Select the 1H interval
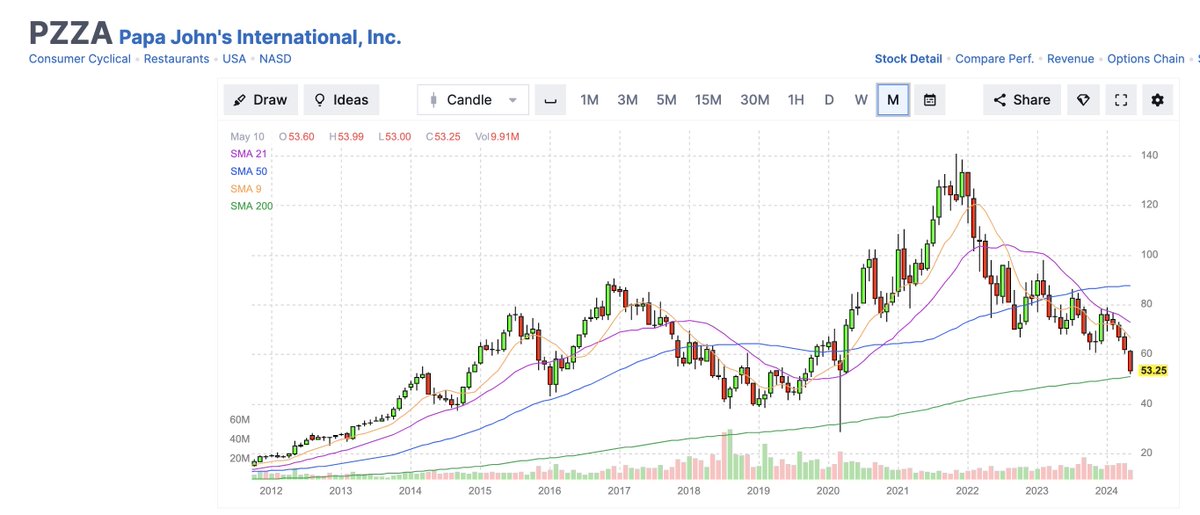The width and height of the screenshot is (1200, 515). [795, 100]
